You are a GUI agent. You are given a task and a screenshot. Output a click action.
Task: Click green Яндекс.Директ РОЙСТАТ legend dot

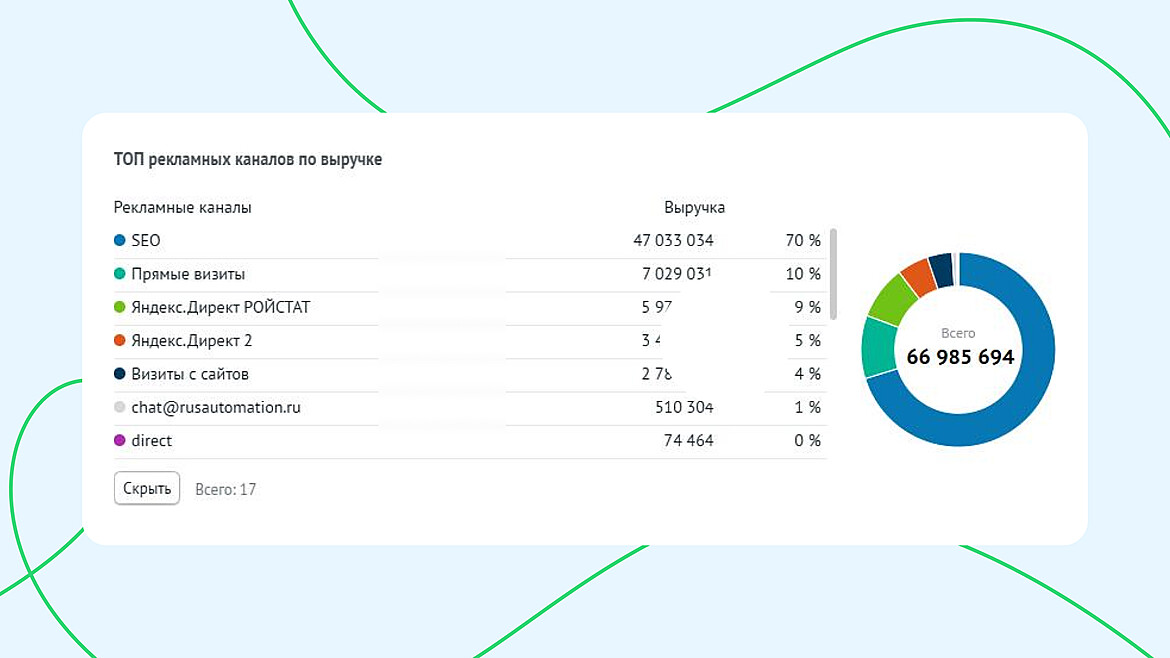[119, 307]
